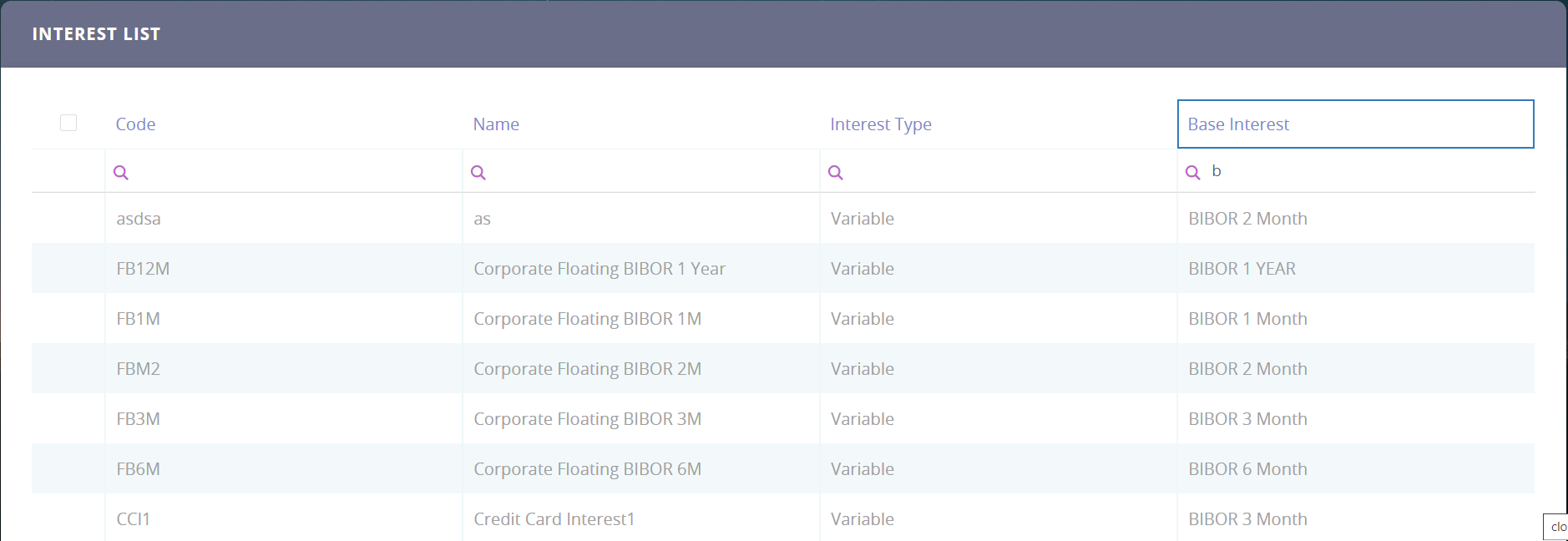The image size is (1568, 541).
Task: Click the BIBOR 6 Month cell
Action: 1247,469
